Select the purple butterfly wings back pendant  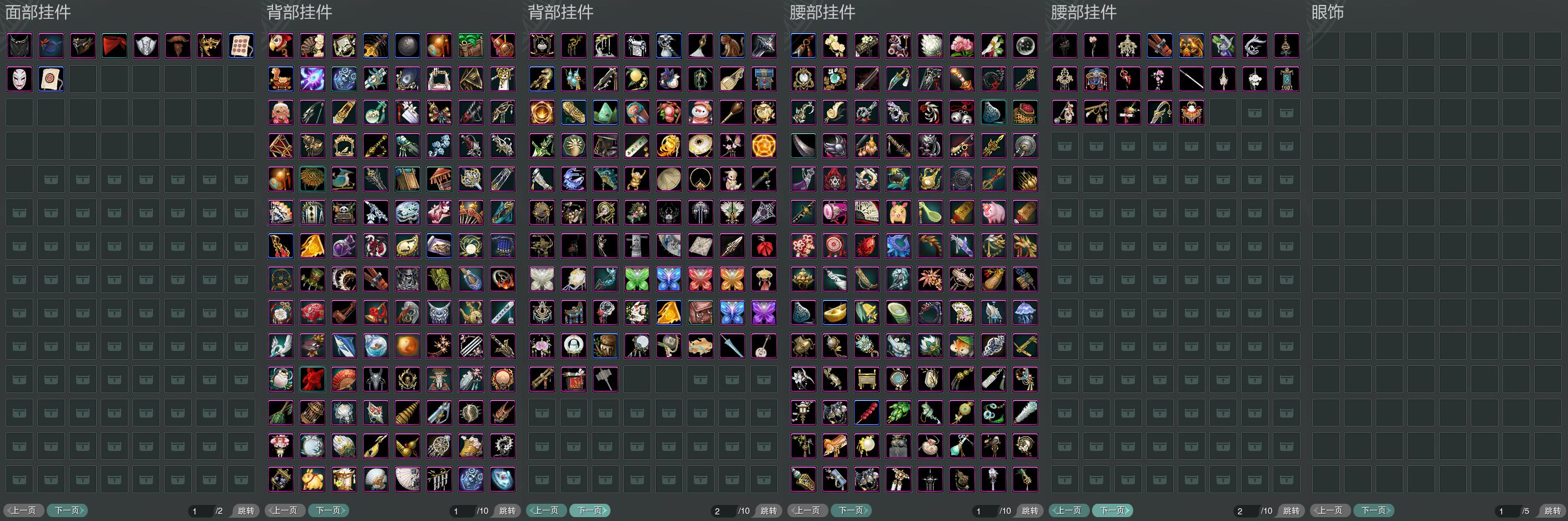tap(763, 313)
